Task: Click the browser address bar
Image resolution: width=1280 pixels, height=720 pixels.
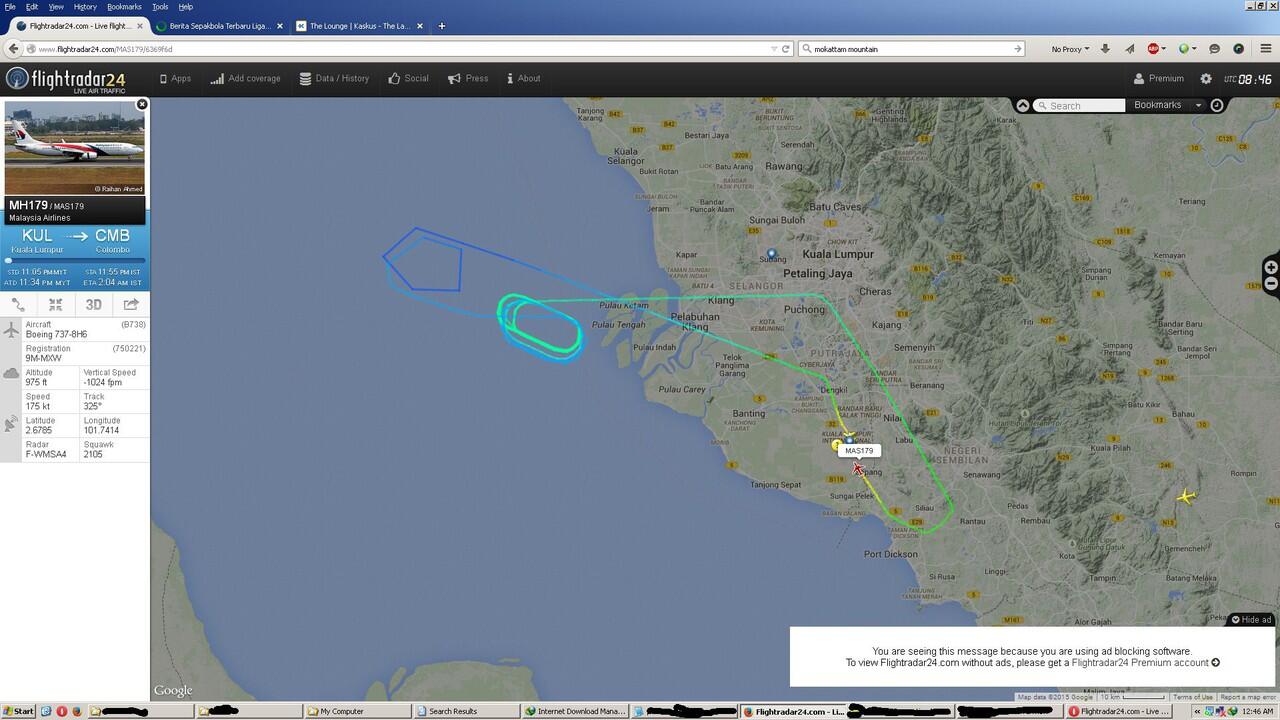Action: click(x=400, y=49)
